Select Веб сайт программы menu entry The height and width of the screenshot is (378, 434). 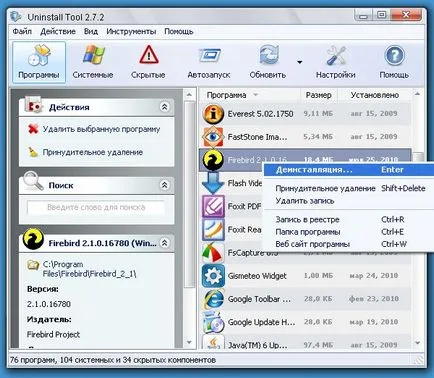pos(349,244)
